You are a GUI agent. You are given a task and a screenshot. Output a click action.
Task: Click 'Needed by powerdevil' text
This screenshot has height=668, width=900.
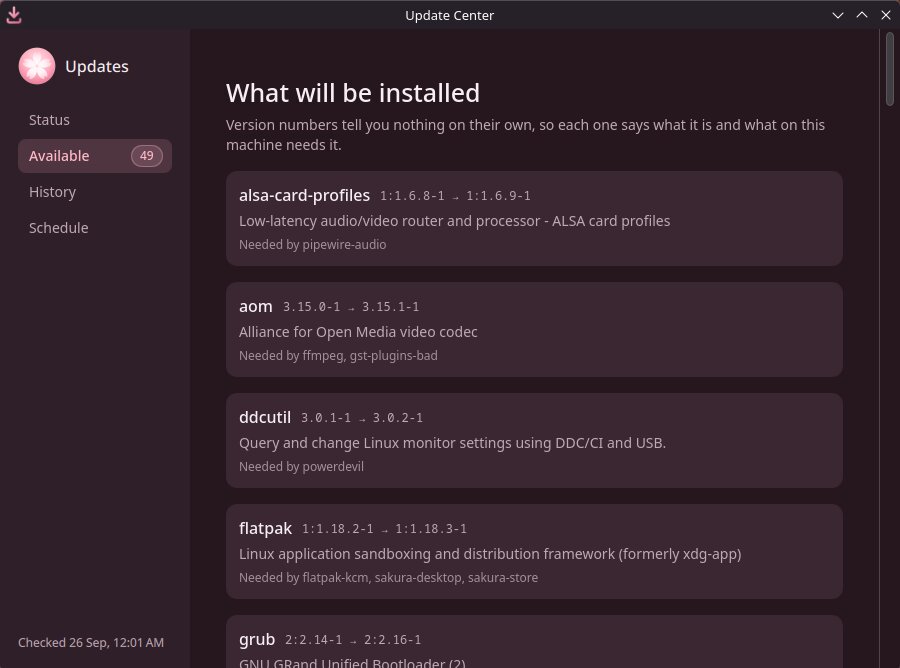pos(301,467)
